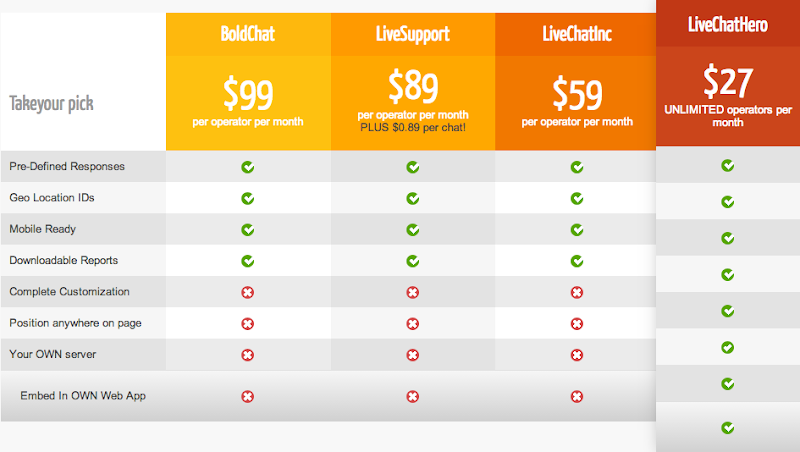Click BoldChat Downloadable Reports checkmark
The image size is (800, 452).
pyautogui.click(x=248, y=261)
